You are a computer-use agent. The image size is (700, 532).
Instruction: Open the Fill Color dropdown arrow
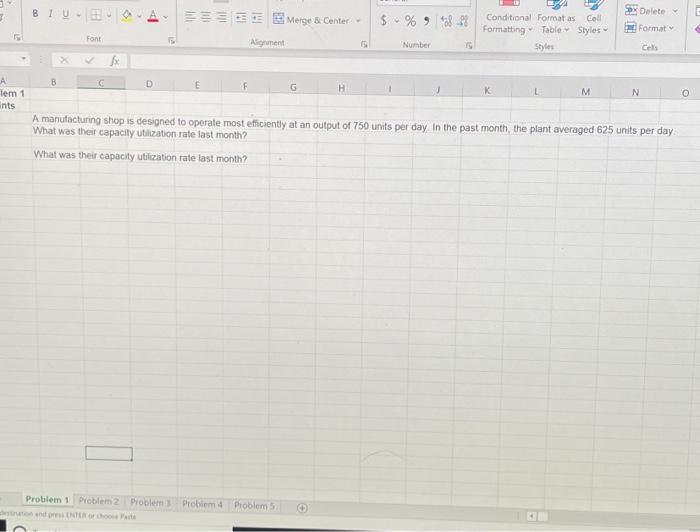coord(139,17)
